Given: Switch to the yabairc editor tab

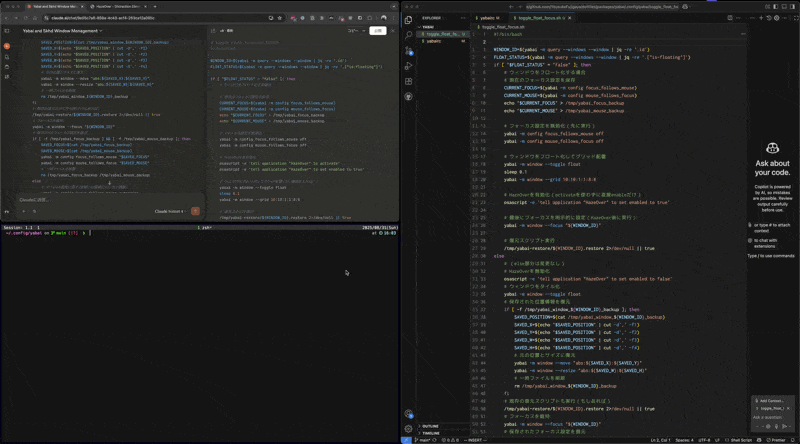Looking at the screenshot, I should (488, 18).
